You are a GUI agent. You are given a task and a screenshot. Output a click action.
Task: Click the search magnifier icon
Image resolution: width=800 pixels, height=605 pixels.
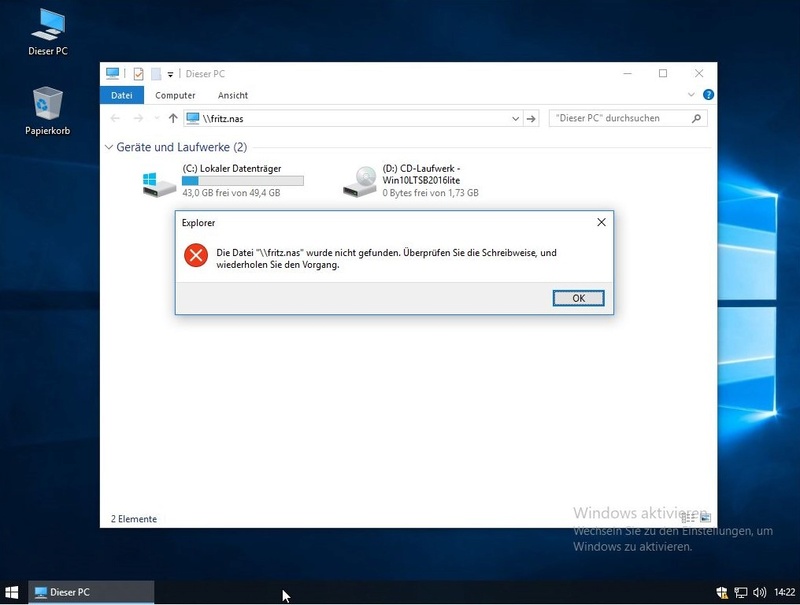(696, 118)
